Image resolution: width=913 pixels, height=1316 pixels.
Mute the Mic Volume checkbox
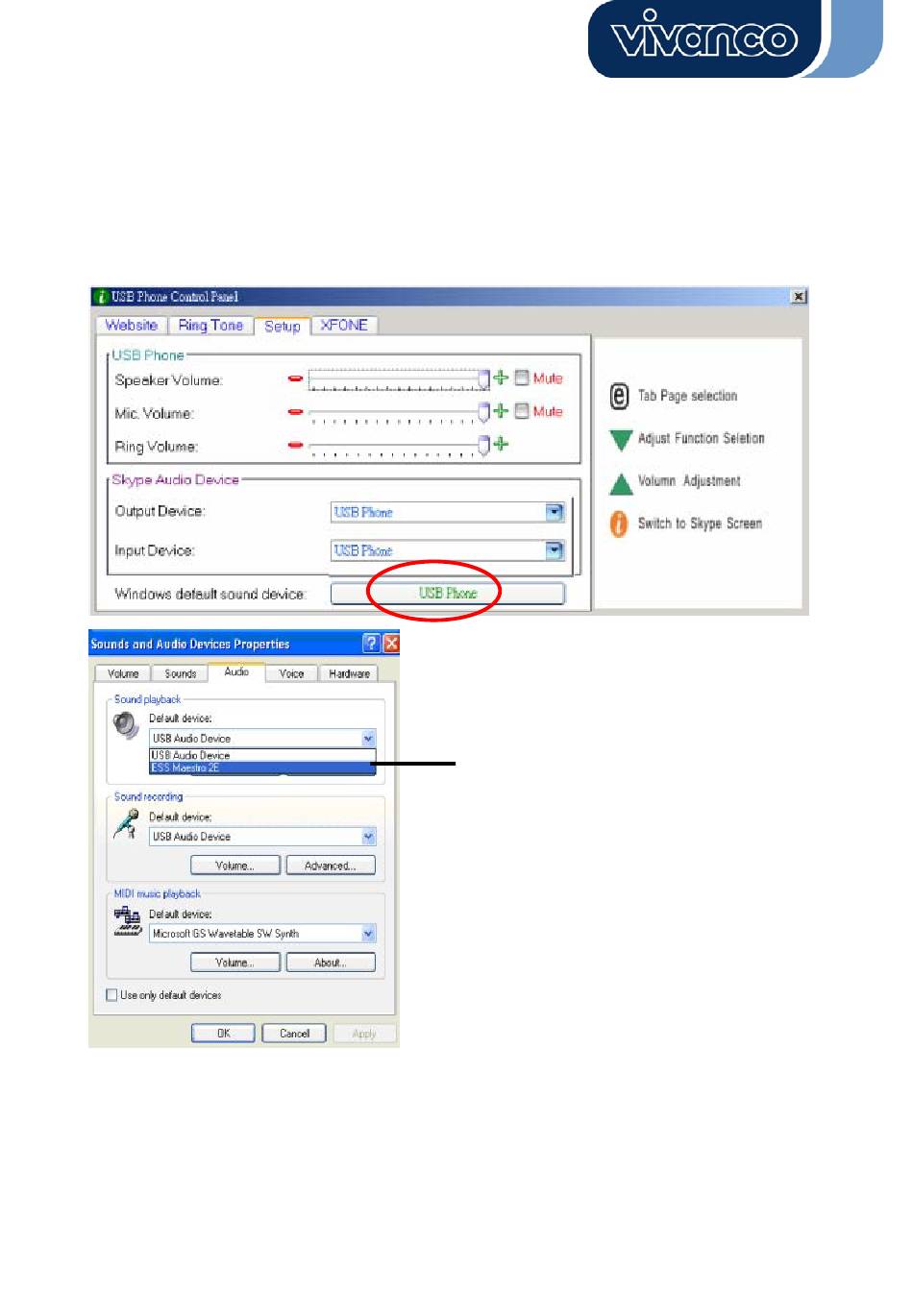pos(522,411)
